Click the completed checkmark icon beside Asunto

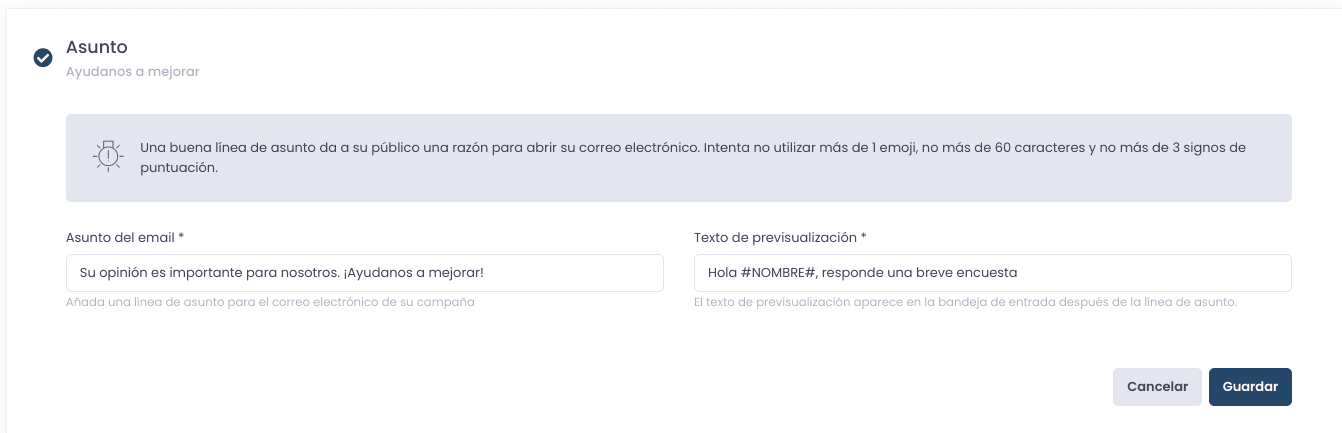pos(43,58)
